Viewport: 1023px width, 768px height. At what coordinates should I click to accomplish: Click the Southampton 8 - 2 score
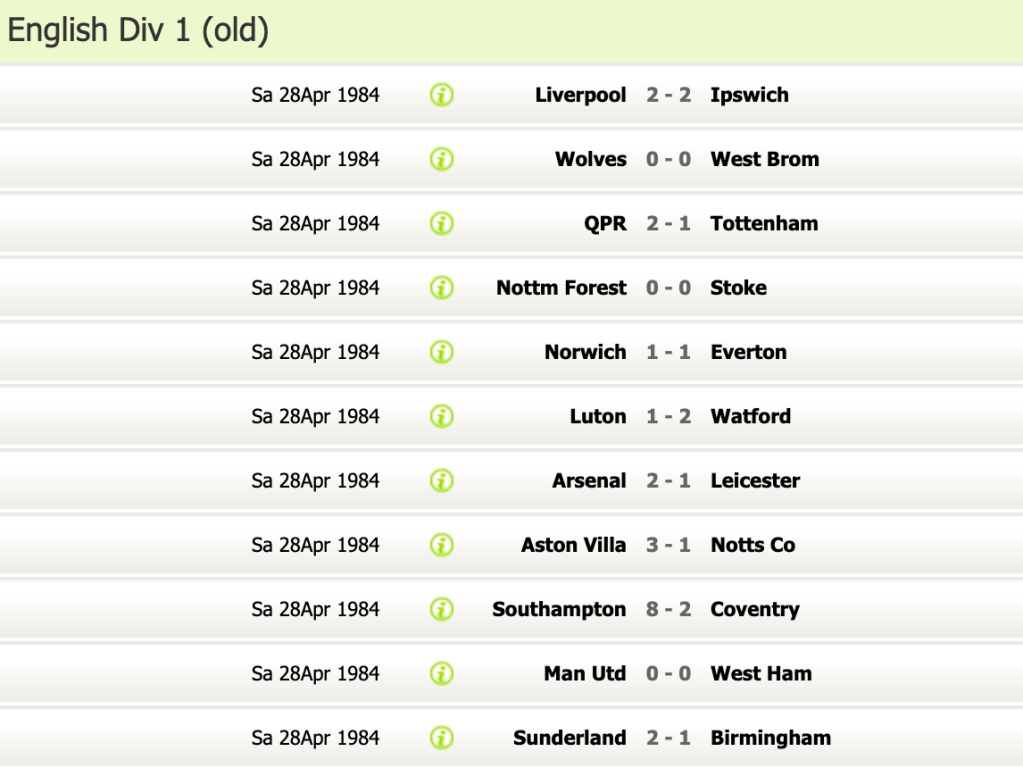668,609
